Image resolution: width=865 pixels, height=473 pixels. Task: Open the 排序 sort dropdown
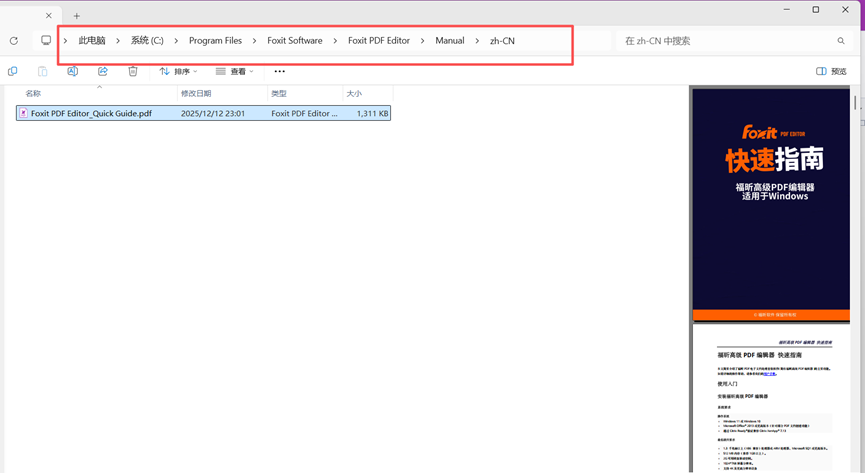(x=178, y=72)
